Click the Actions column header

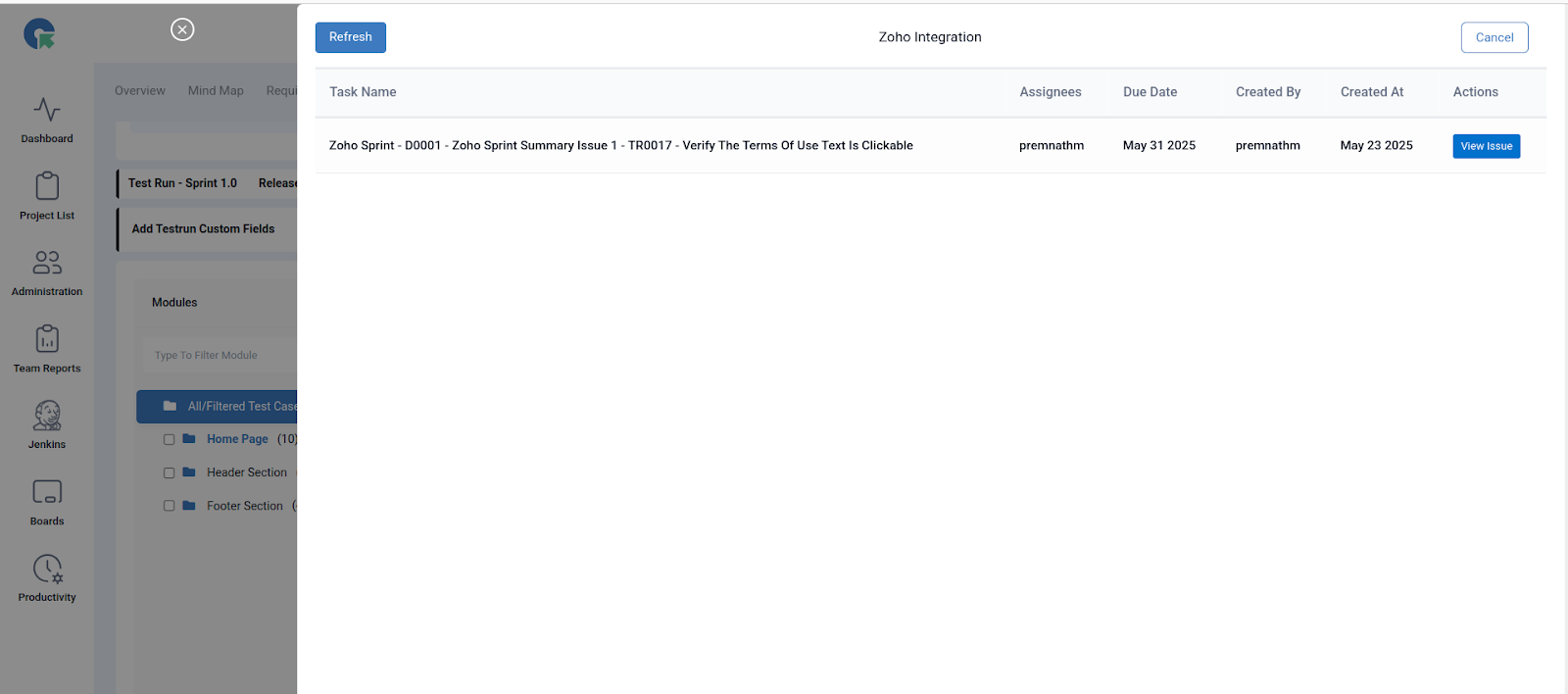[1476, 92]
